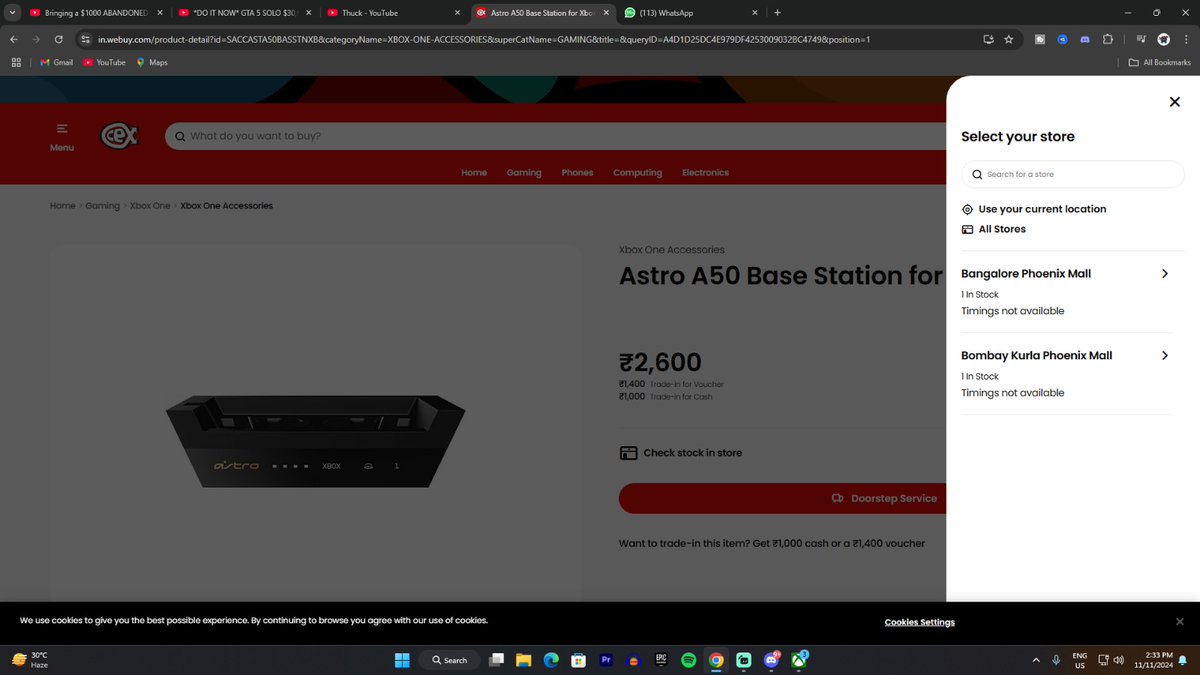The height and width of the screenshot is (675, 1200).
Task: Open File Explorer from taskbar
Action: (x=523, y=660)
